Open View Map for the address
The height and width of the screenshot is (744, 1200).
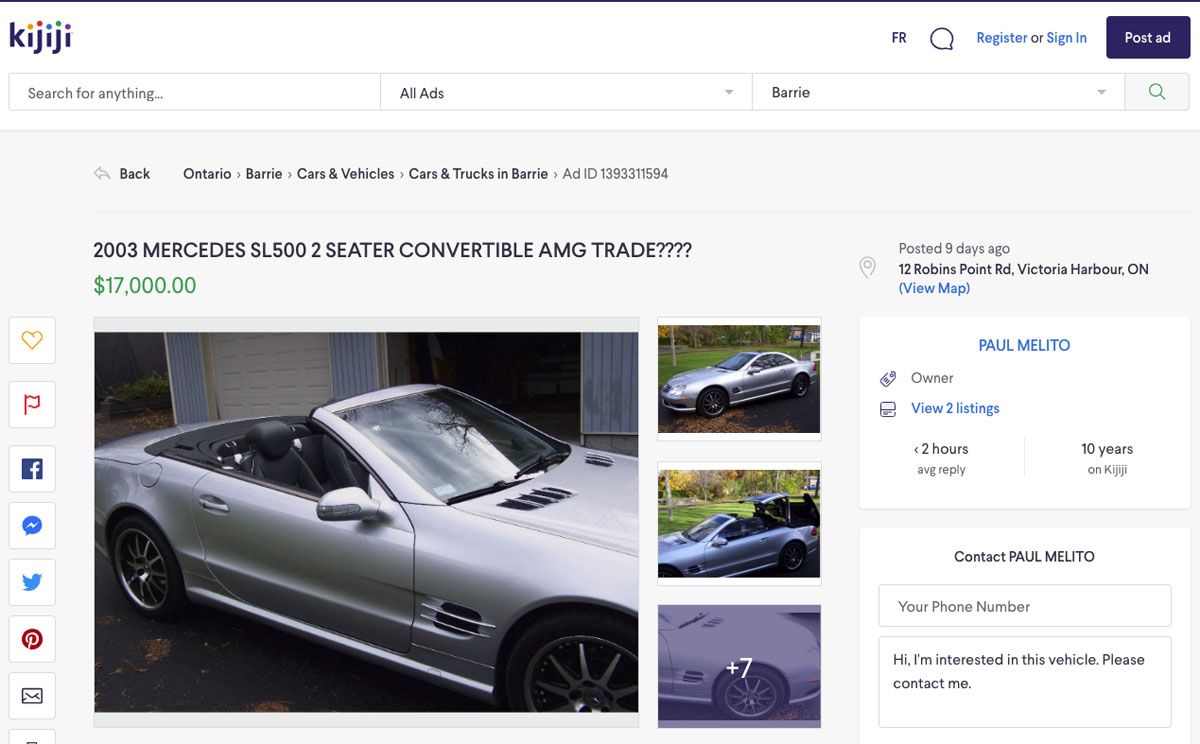(932, 288)
